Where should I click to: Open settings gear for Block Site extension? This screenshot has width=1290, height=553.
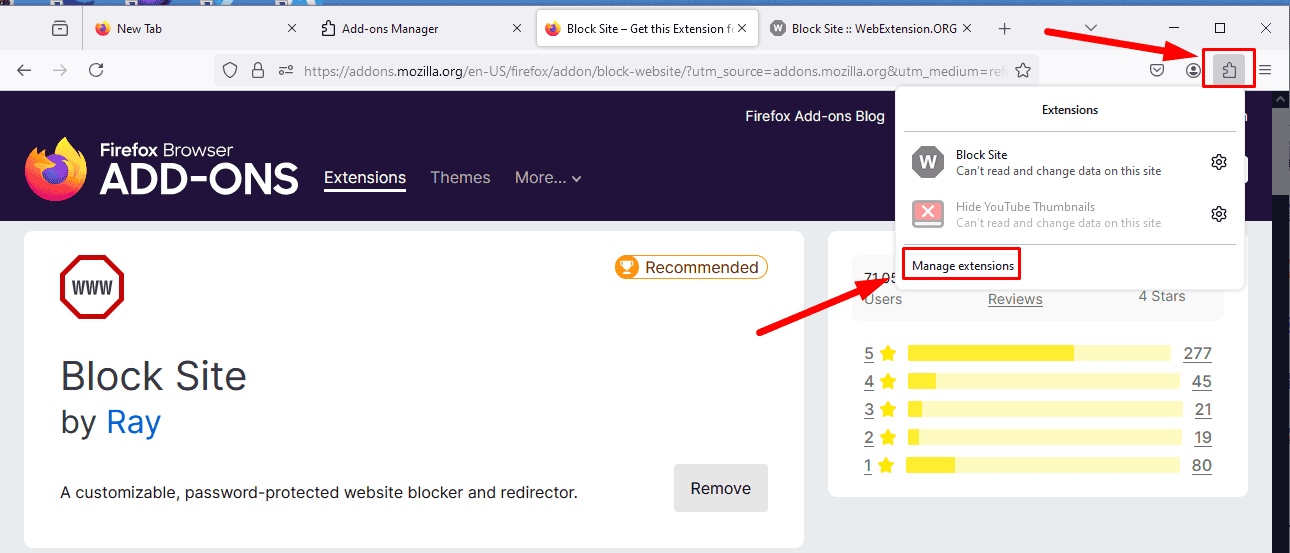point(1218,162)
